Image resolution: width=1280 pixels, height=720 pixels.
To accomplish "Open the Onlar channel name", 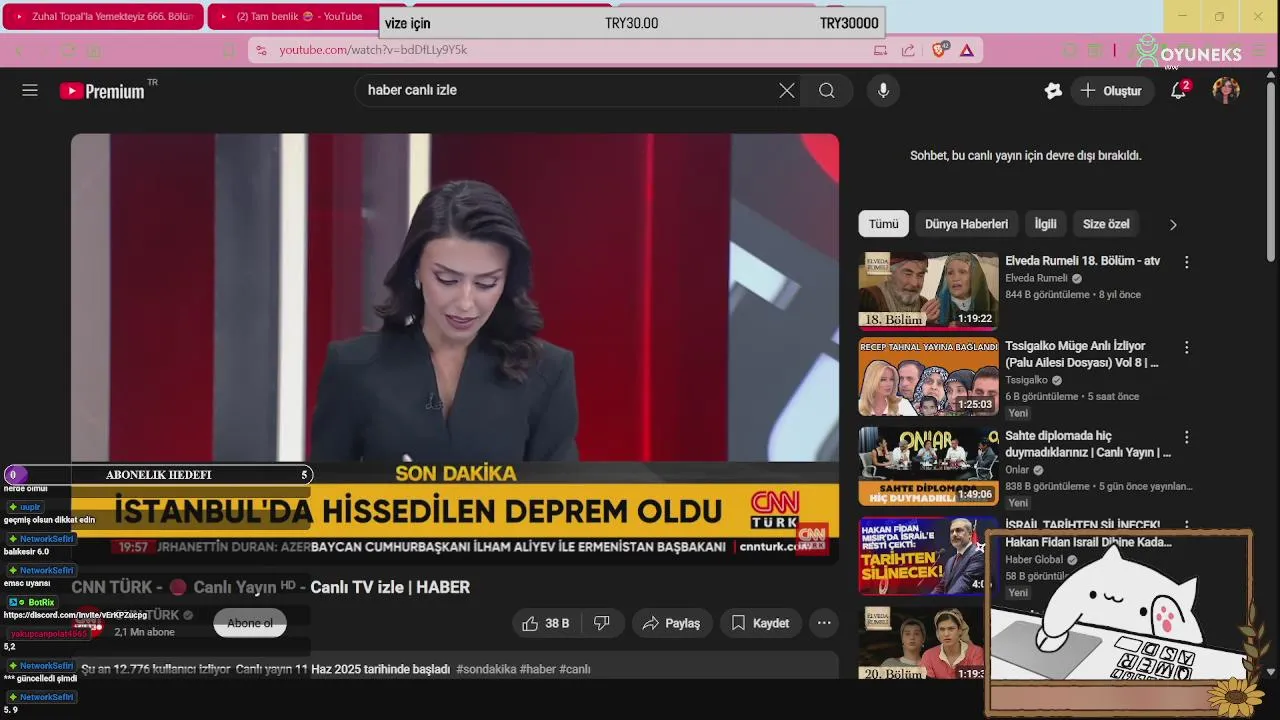I will click(x=1017, y=470).
